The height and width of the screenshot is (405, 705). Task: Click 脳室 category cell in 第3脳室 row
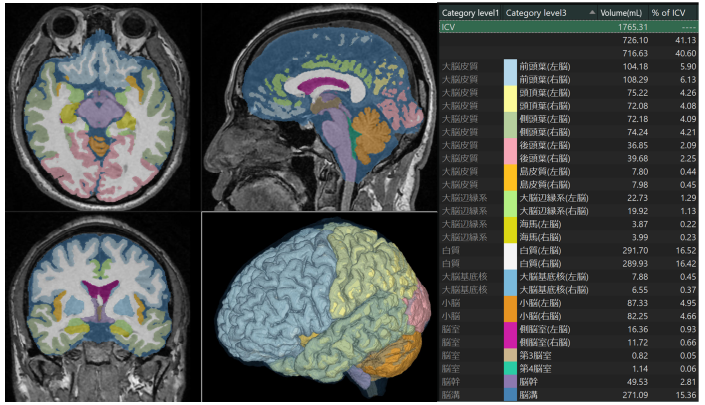click(x=451, y=356)
